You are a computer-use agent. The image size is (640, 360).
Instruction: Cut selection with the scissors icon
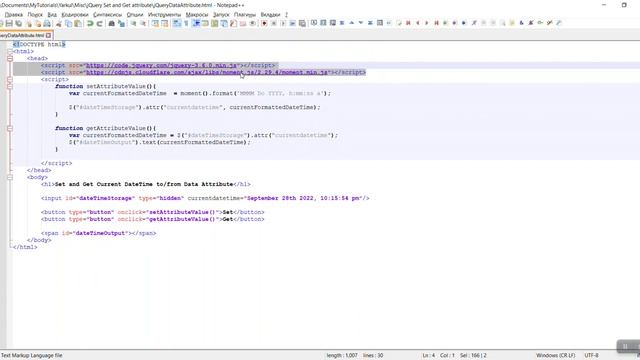(58, 23)
